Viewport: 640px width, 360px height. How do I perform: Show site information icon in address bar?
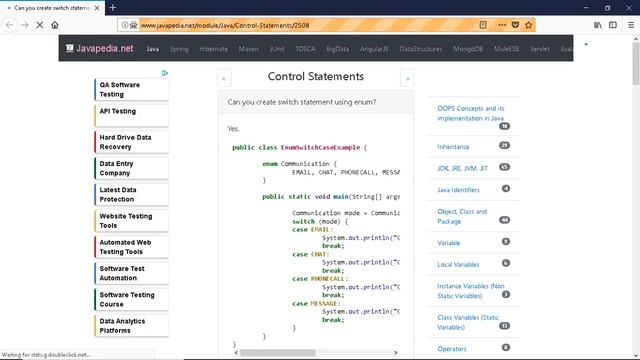pos(124,25)
